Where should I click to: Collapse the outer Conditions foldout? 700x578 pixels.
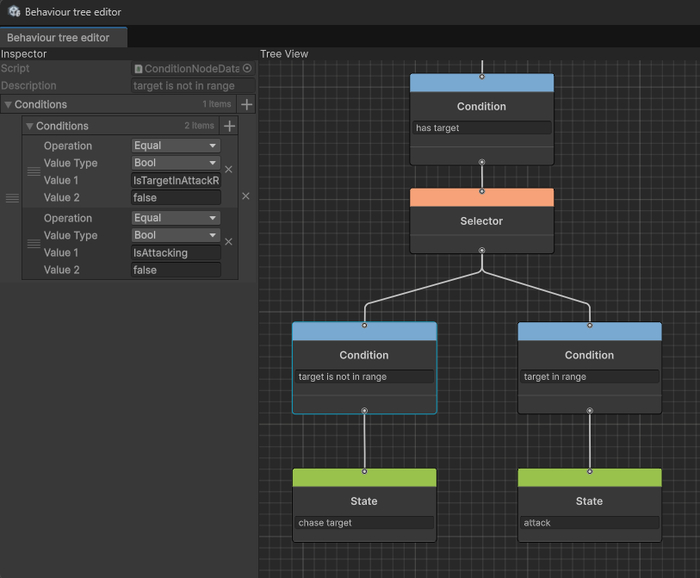(8, 105)
